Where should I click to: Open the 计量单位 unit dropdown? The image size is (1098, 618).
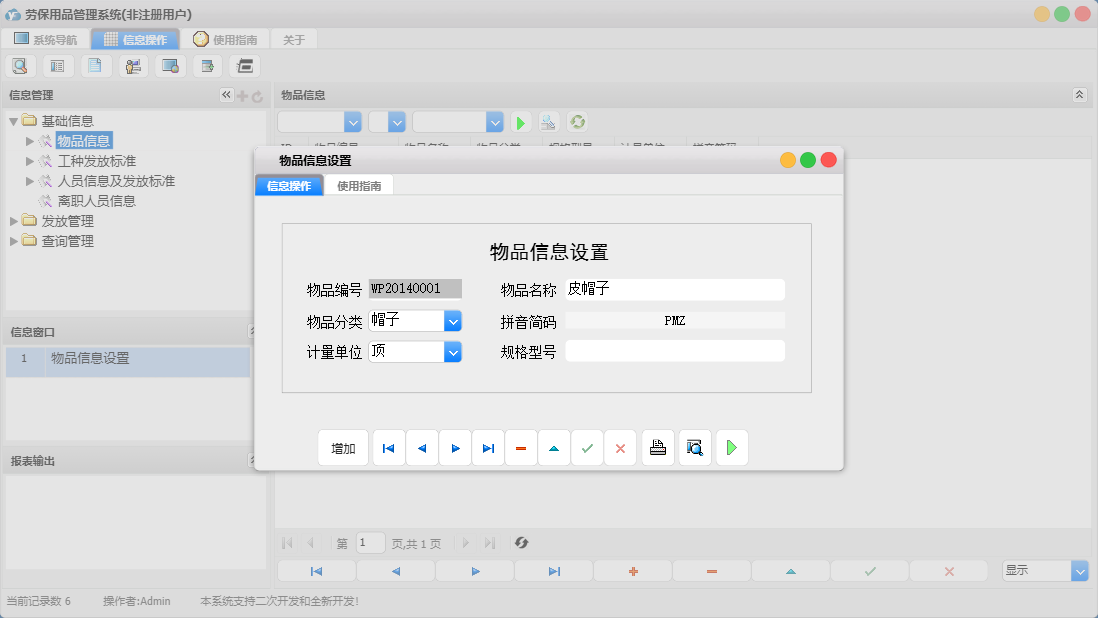tap(452, 351)
